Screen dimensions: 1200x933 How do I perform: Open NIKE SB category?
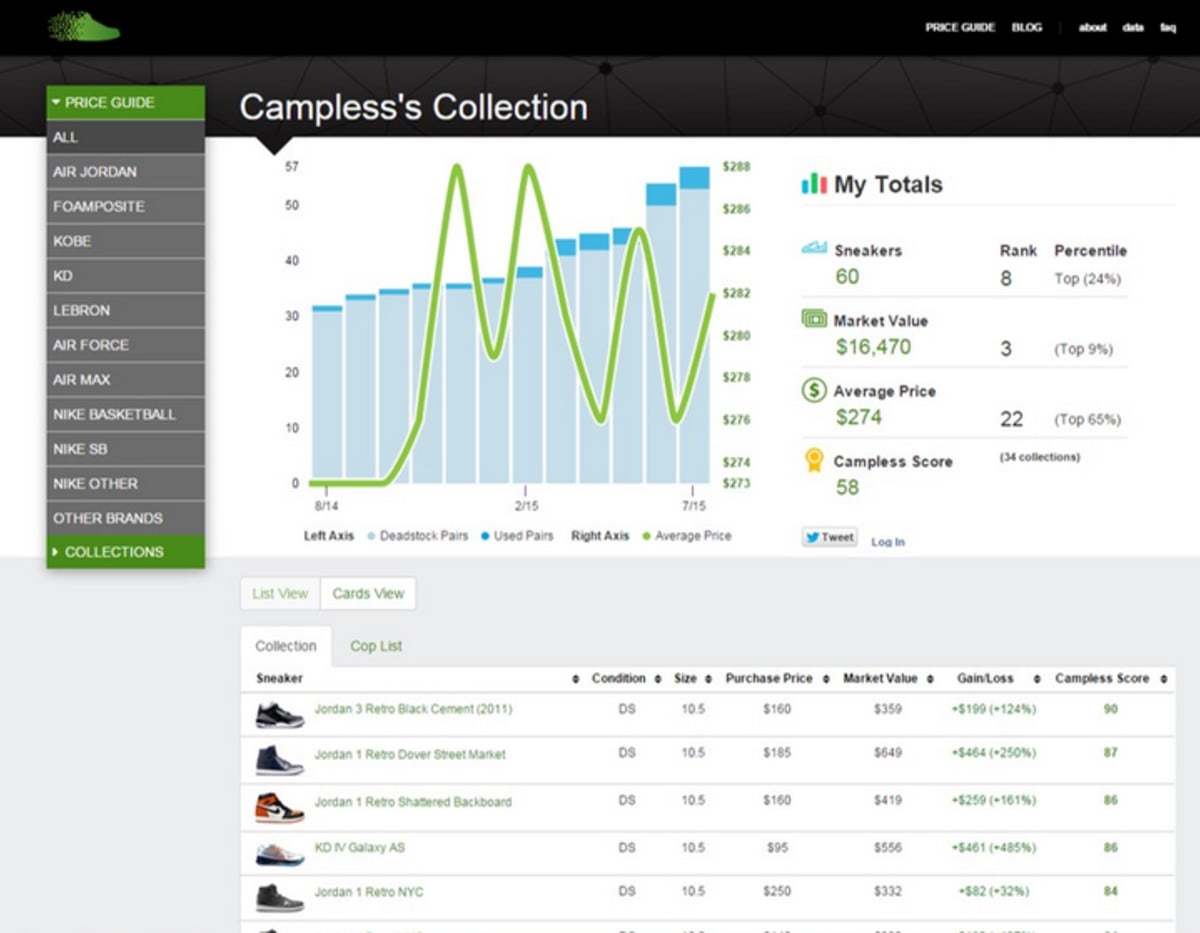coord(125,449)
